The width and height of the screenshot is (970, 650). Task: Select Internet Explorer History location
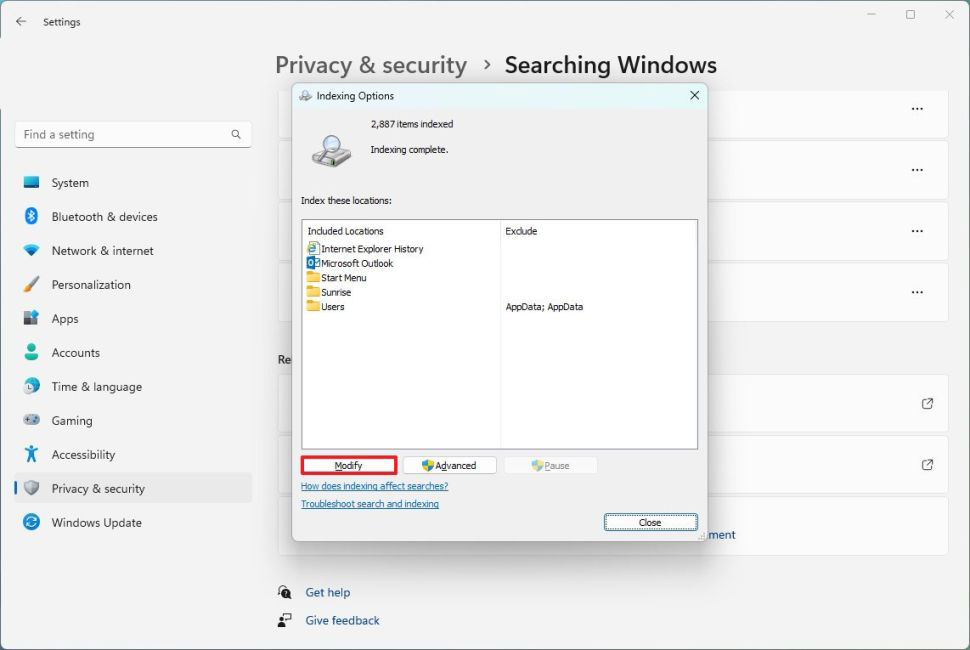click(372, 249)
